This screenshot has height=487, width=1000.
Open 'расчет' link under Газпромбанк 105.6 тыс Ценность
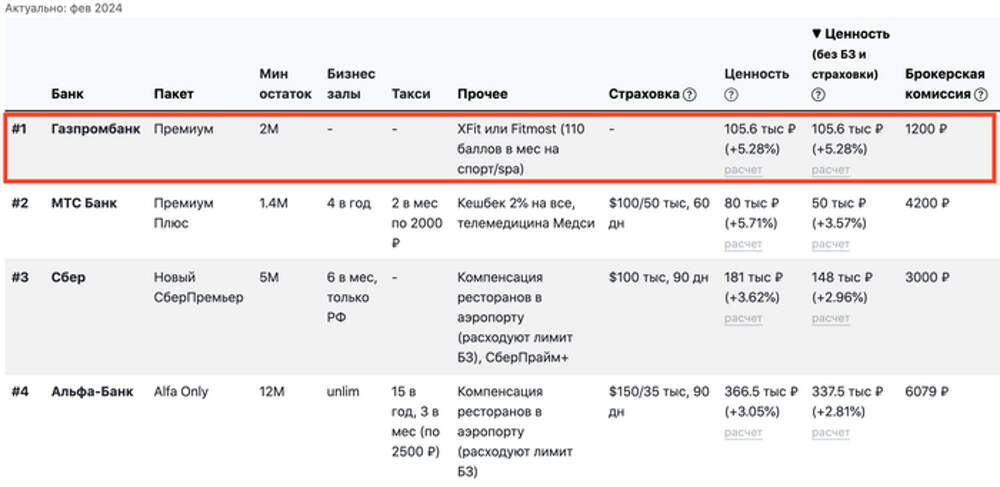click(743, 169)
